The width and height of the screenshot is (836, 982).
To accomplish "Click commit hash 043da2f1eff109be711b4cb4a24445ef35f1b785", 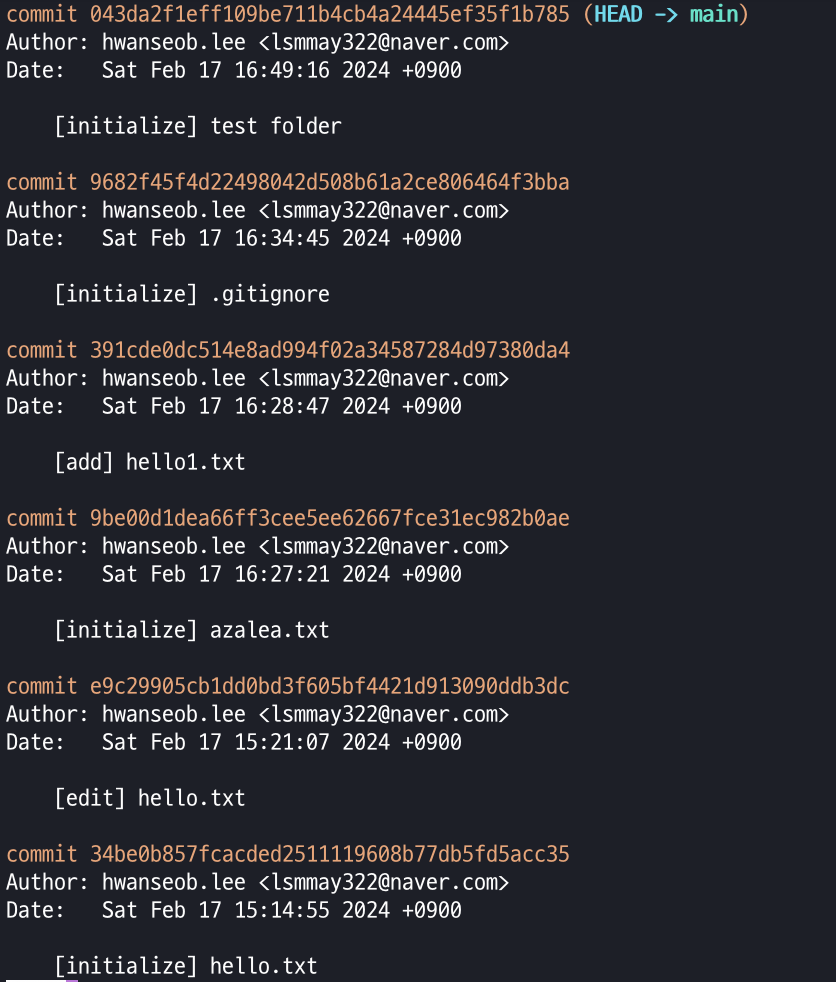I will [329, 14].
